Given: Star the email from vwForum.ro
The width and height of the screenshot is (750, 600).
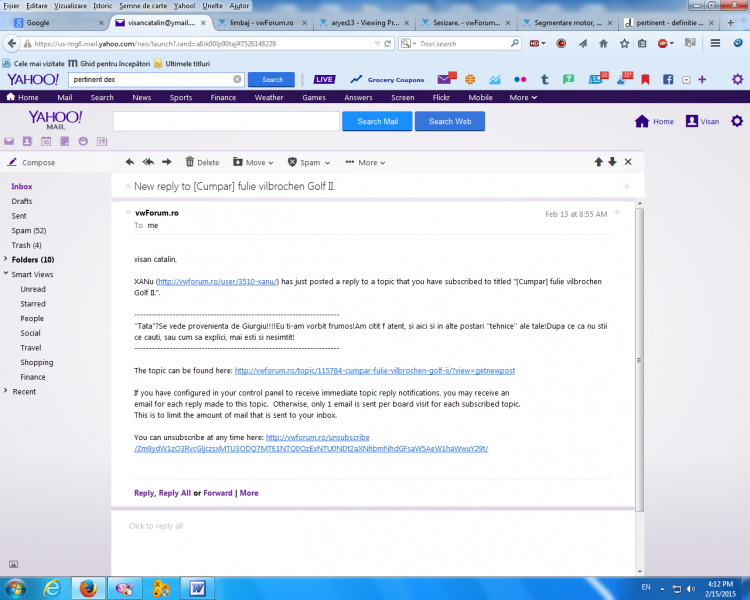Looking at the screenshot, I should tap(617, 213).
